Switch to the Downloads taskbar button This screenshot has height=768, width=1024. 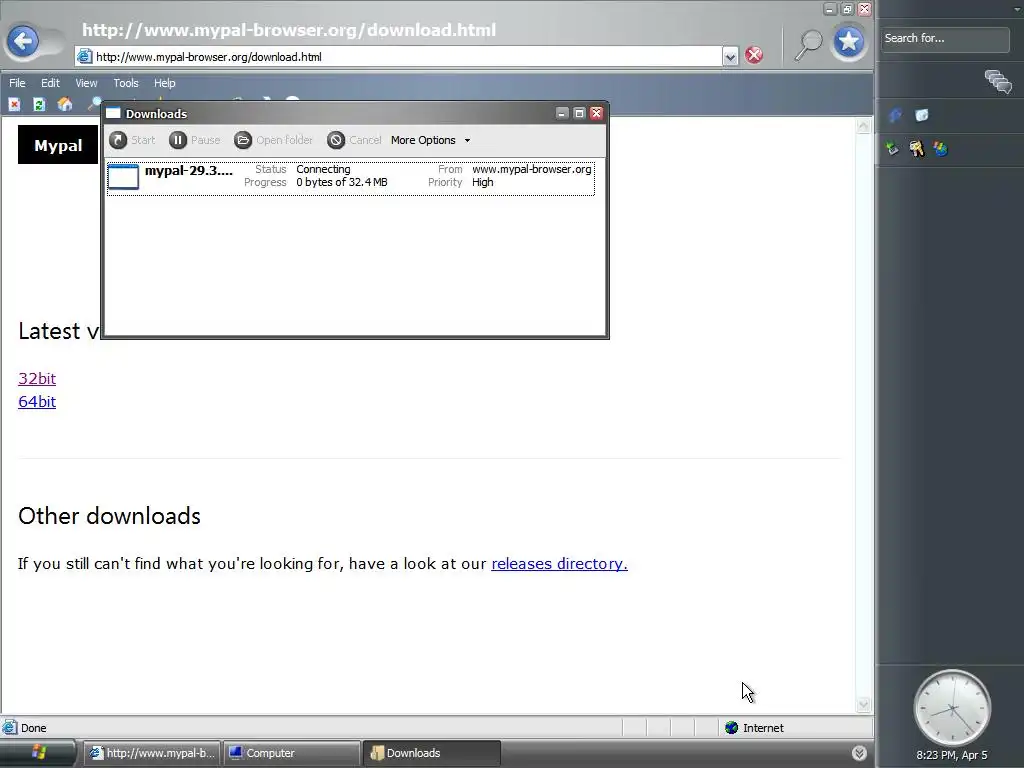click(432, 753)
